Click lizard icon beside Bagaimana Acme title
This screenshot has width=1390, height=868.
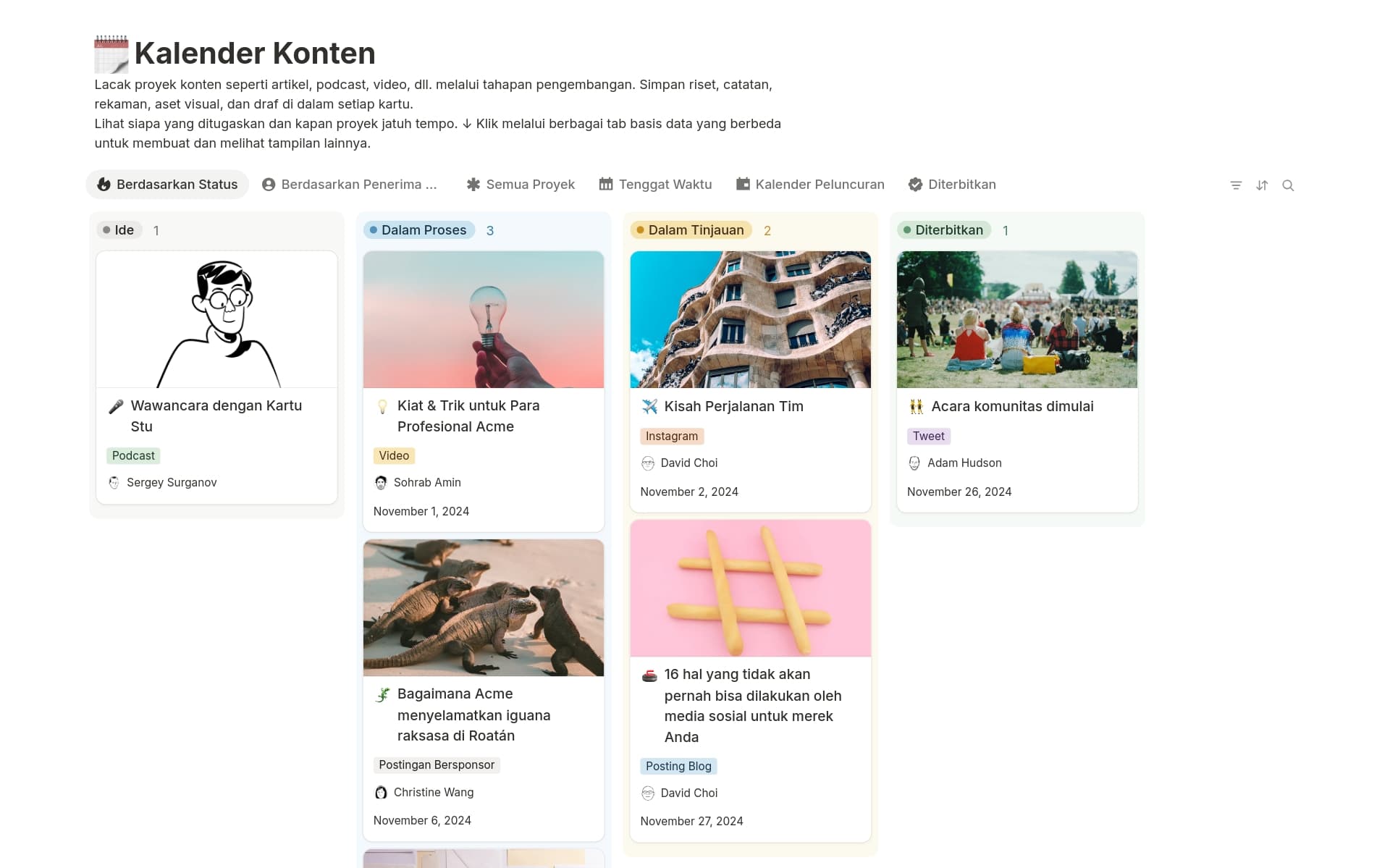click(x=383, y=695)
